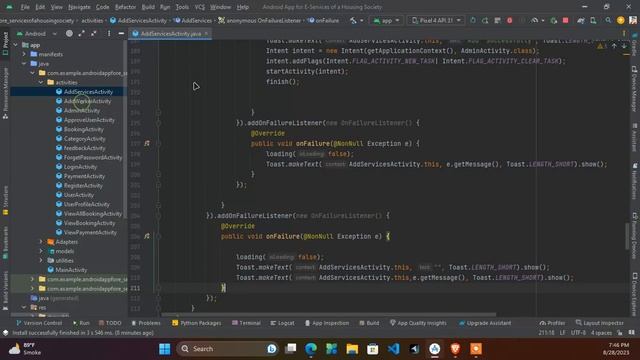Close the AddServicesActivity.java tab
This screenshot has width=640, height=360.
tap(207, 33)
